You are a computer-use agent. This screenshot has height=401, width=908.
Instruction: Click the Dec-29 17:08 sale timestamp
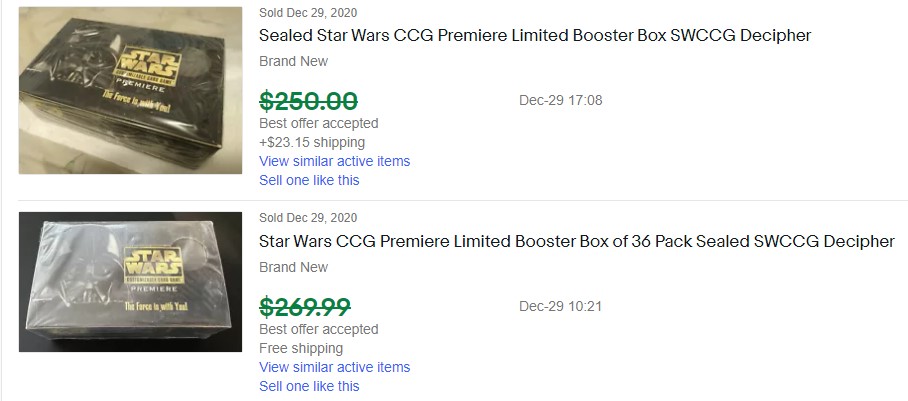[x=560, y=100]
